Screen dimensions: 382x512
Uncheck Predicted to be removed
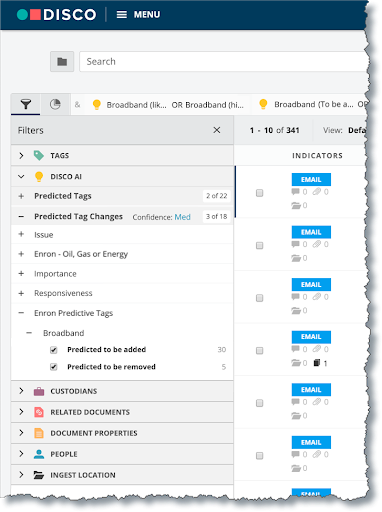(x=53, y=367)
